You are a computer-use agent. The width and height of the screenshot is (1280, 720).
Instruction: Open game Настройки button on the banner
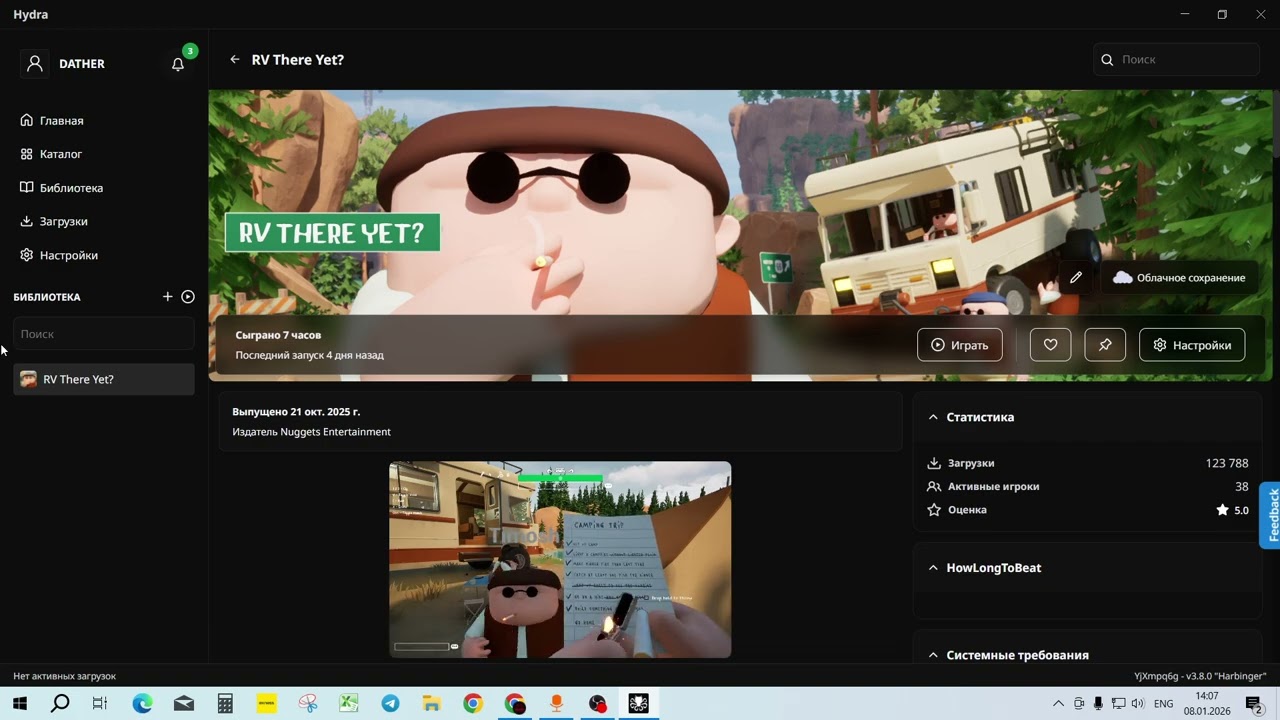coord(1192,345)
